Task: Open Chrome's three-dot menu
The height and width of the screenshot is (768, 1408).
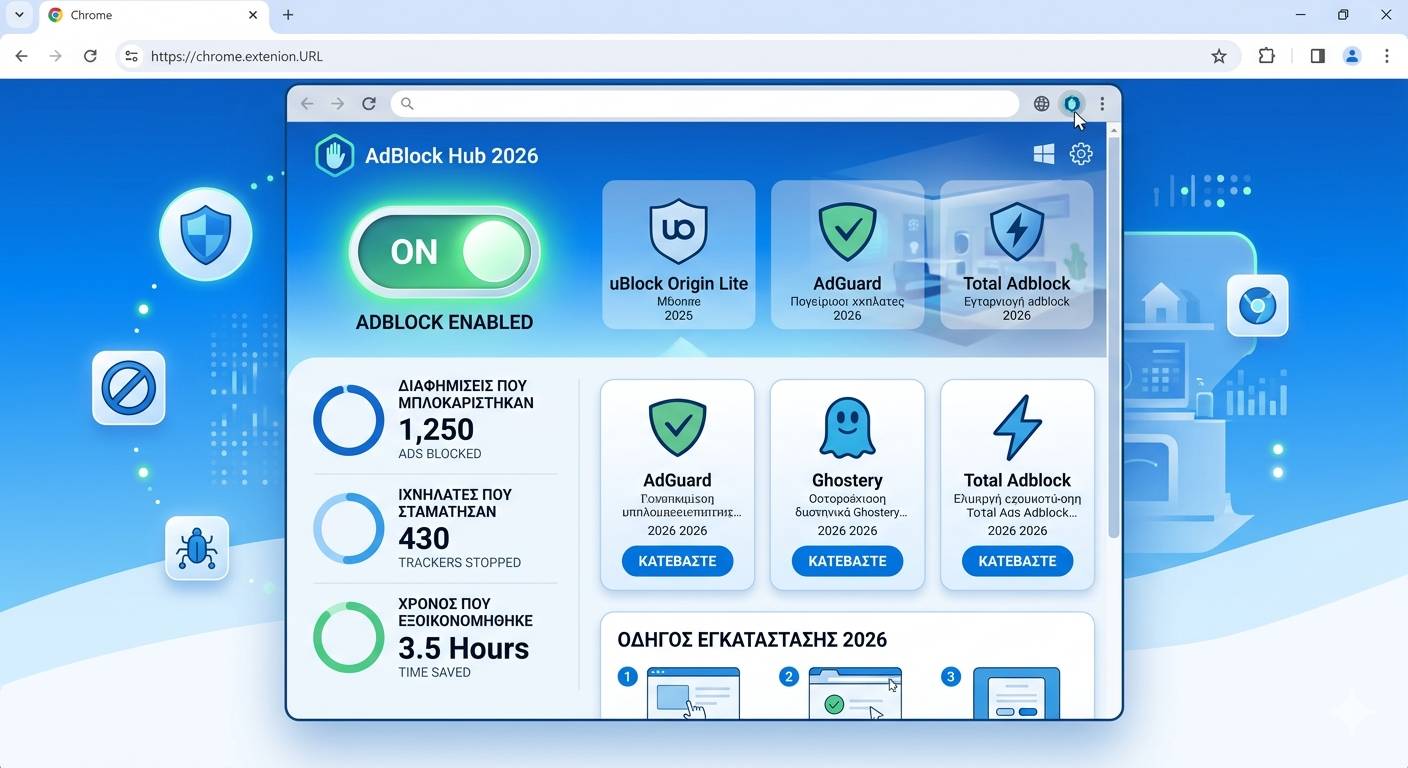Action: (1386, 56)
